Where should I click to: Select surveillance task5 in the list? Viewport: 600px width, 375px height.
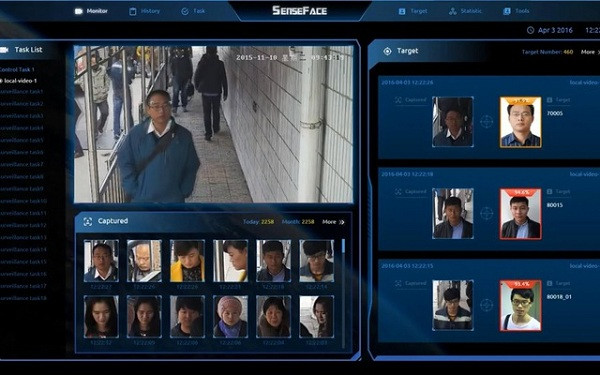click(21, 140)
